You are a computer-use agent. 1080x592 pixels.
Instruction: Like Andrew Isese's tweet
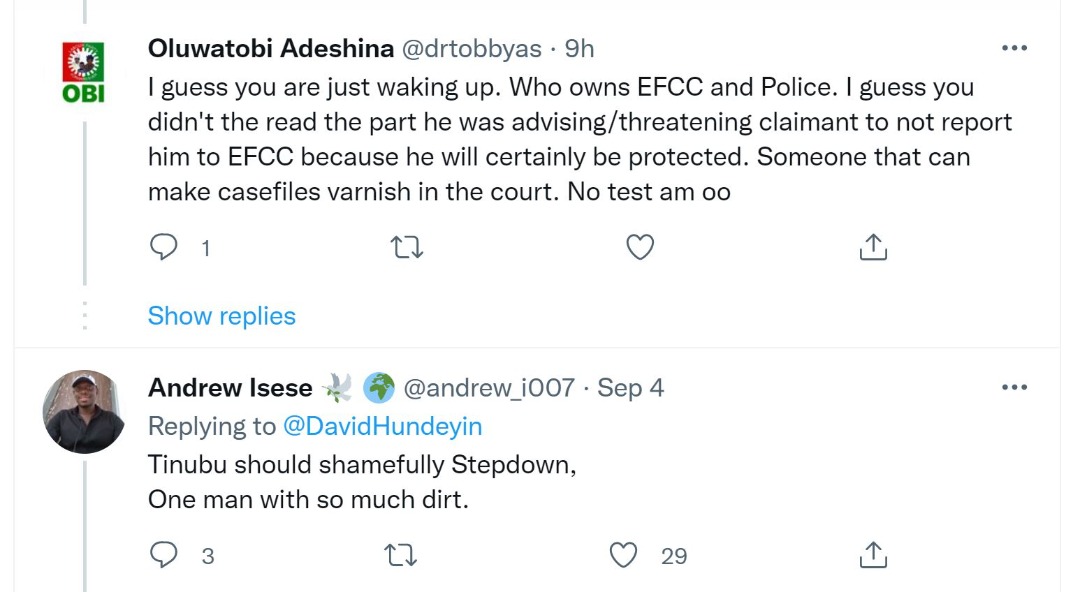pos(624,555)
